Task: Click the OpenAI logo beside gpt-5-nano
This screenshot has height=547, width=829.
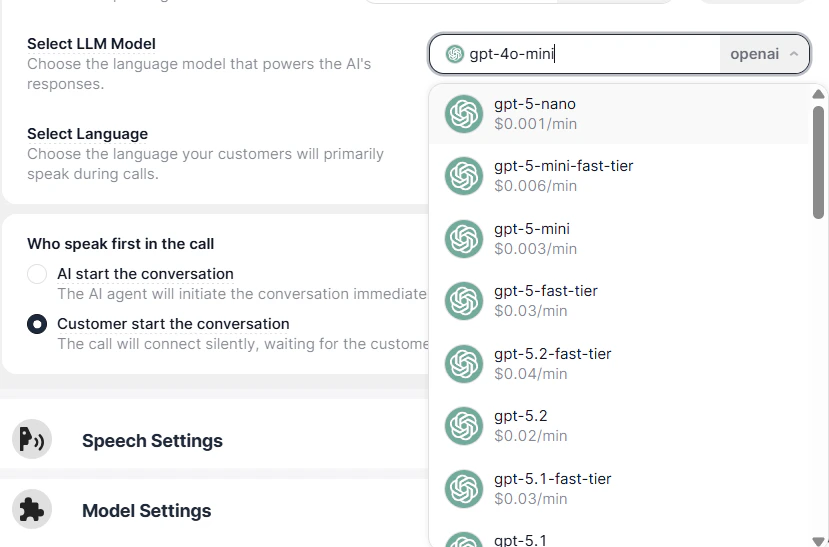Action: click(464, 114)
